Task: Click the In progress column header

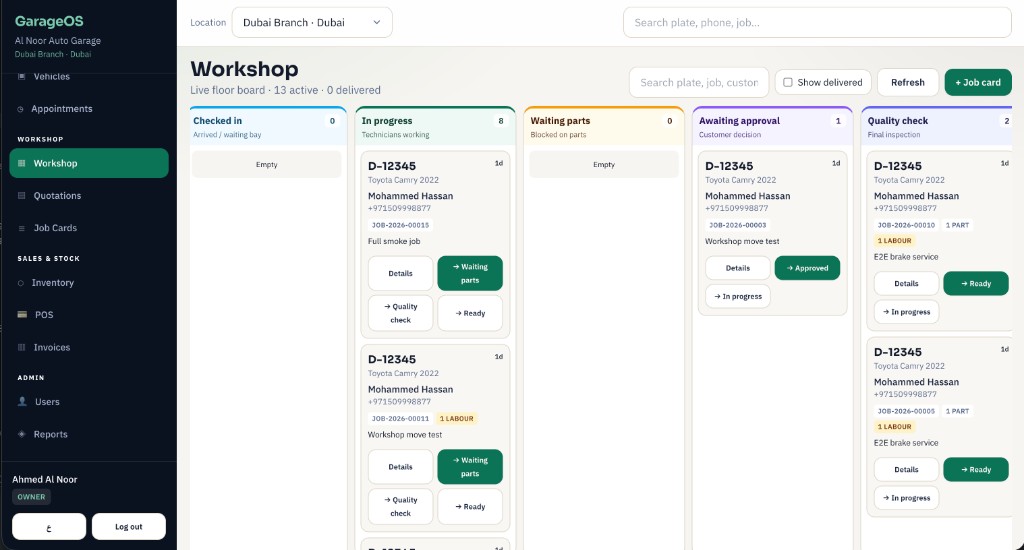Action: 436,127
